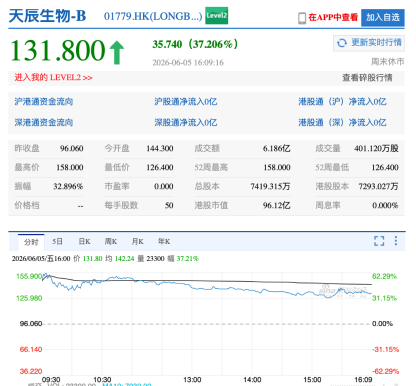The width and height of the screenshot is (416, 386).
Task: Switch to the 月K chart tab
Action: pyautogui.click(x=137, y=241)
